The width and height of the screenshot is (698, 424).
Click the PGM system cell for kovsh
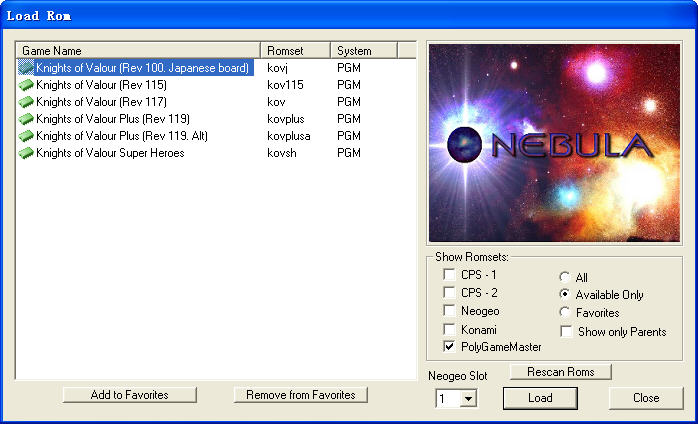tap(349, 153)
